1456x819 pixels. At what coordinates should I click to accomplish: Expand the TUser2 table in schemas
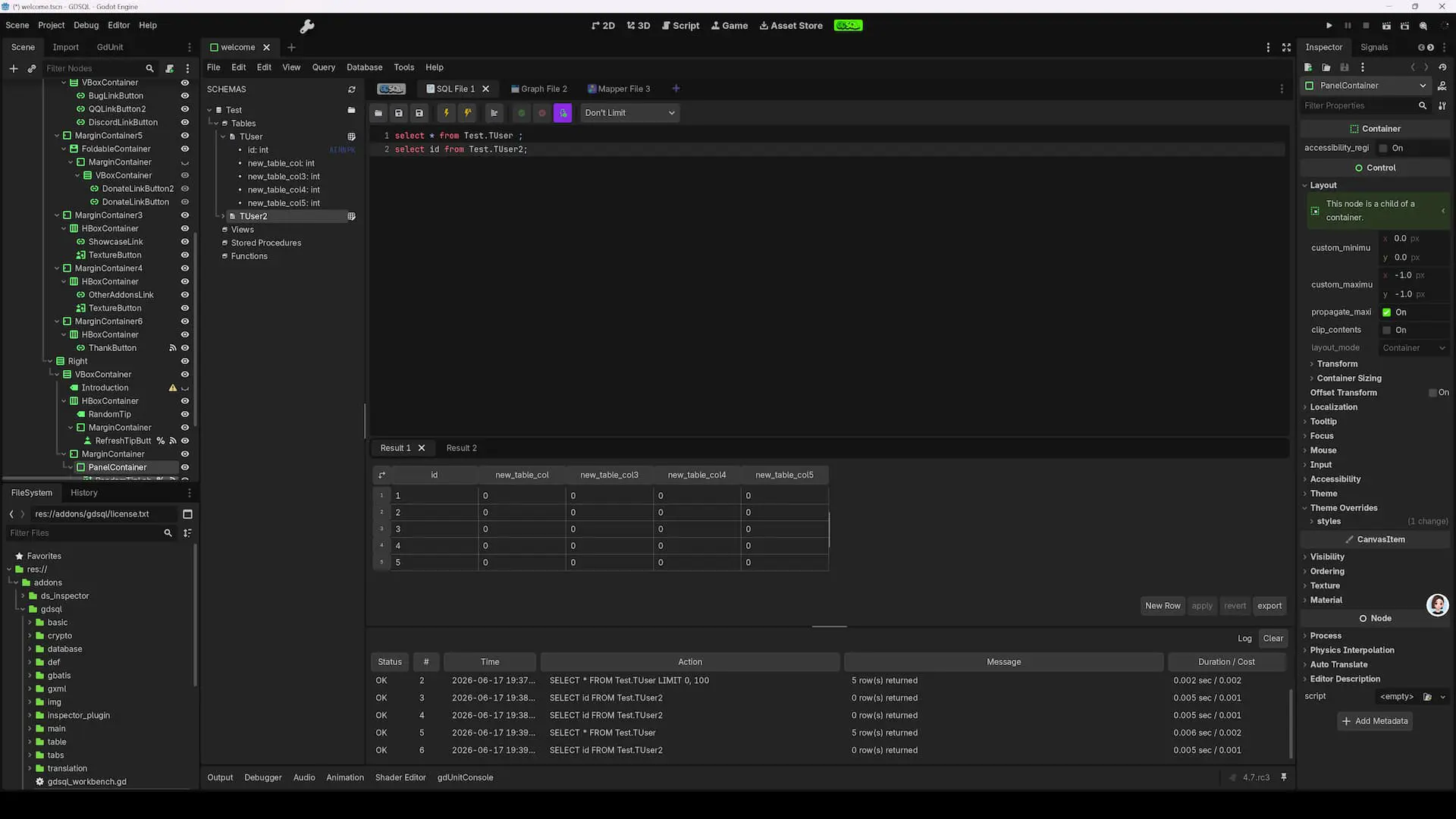click(223, 216)
